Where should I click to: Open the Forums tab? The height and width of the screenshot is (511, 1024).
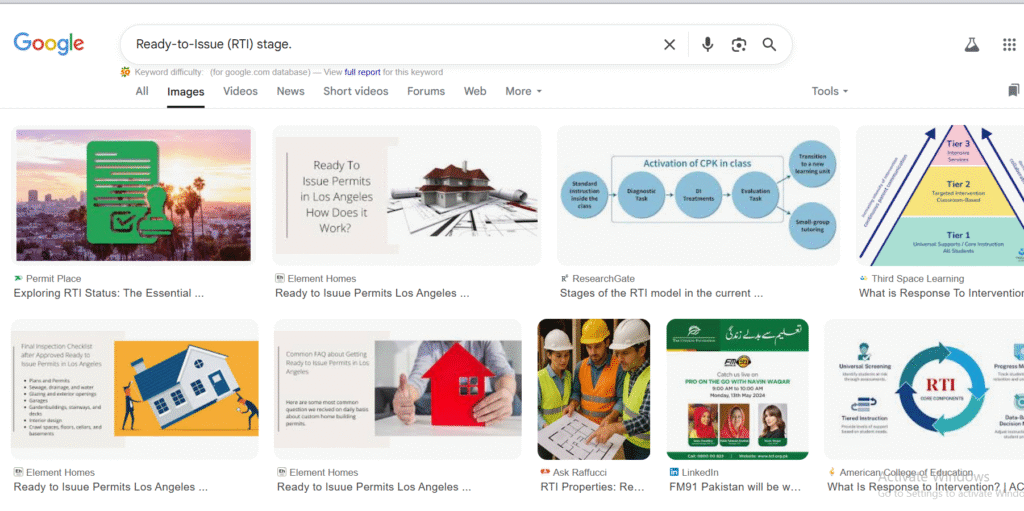[x=426, y=91]
